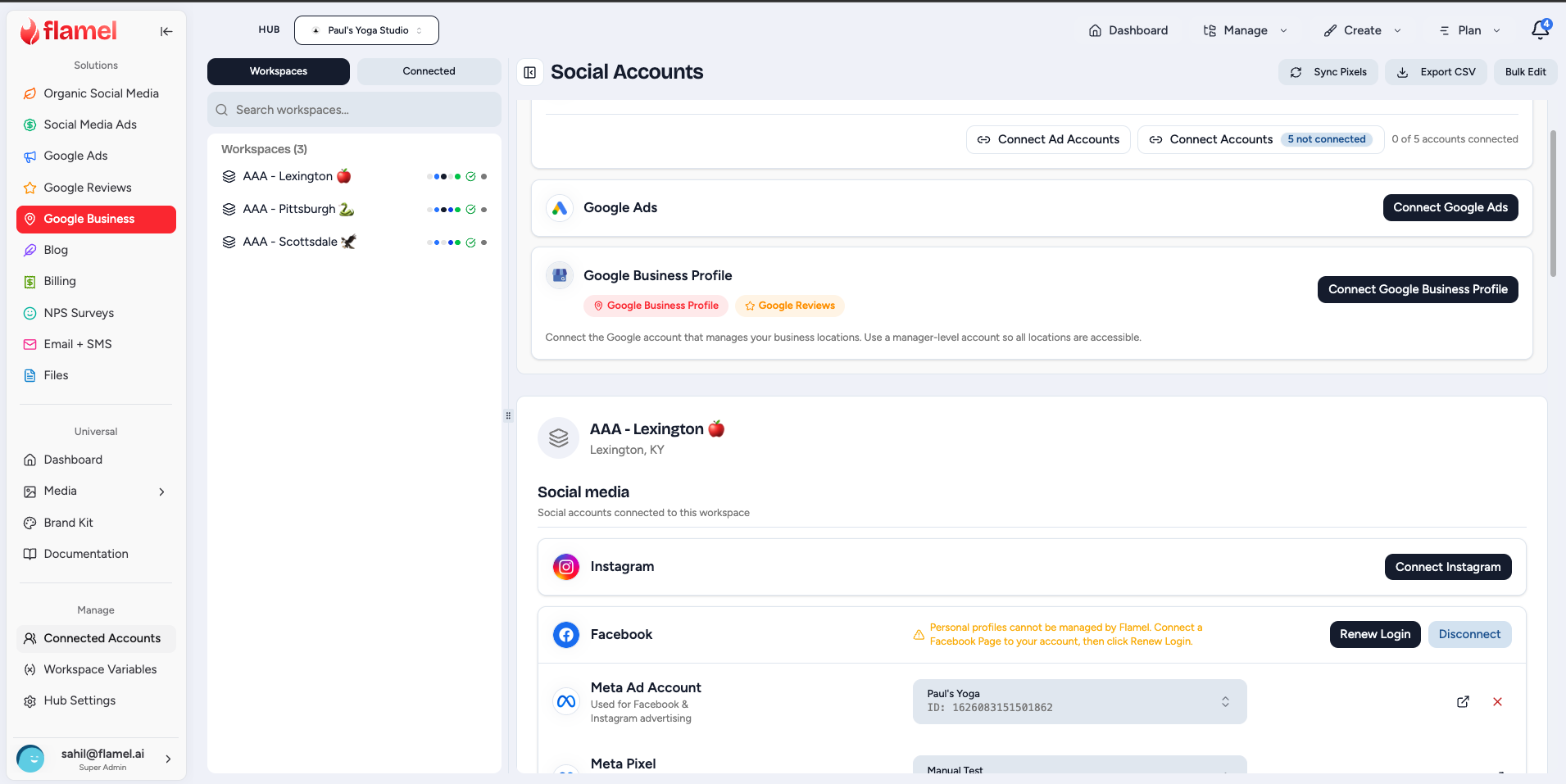Open the Paul's Yoga Studio hub selector
The image size is (1566, 784).
coord(366,30)
